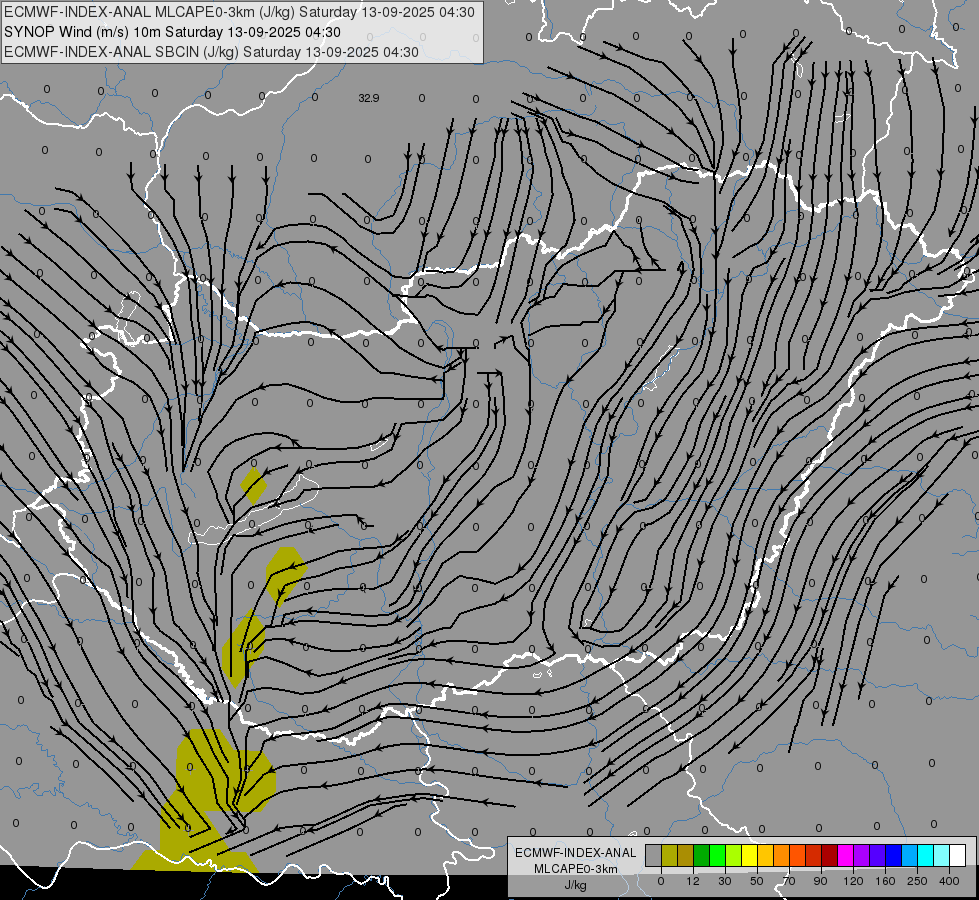Click the 'J/kg' unit label in the legend
The image size is (979, 900).
[x=576, y=885]
